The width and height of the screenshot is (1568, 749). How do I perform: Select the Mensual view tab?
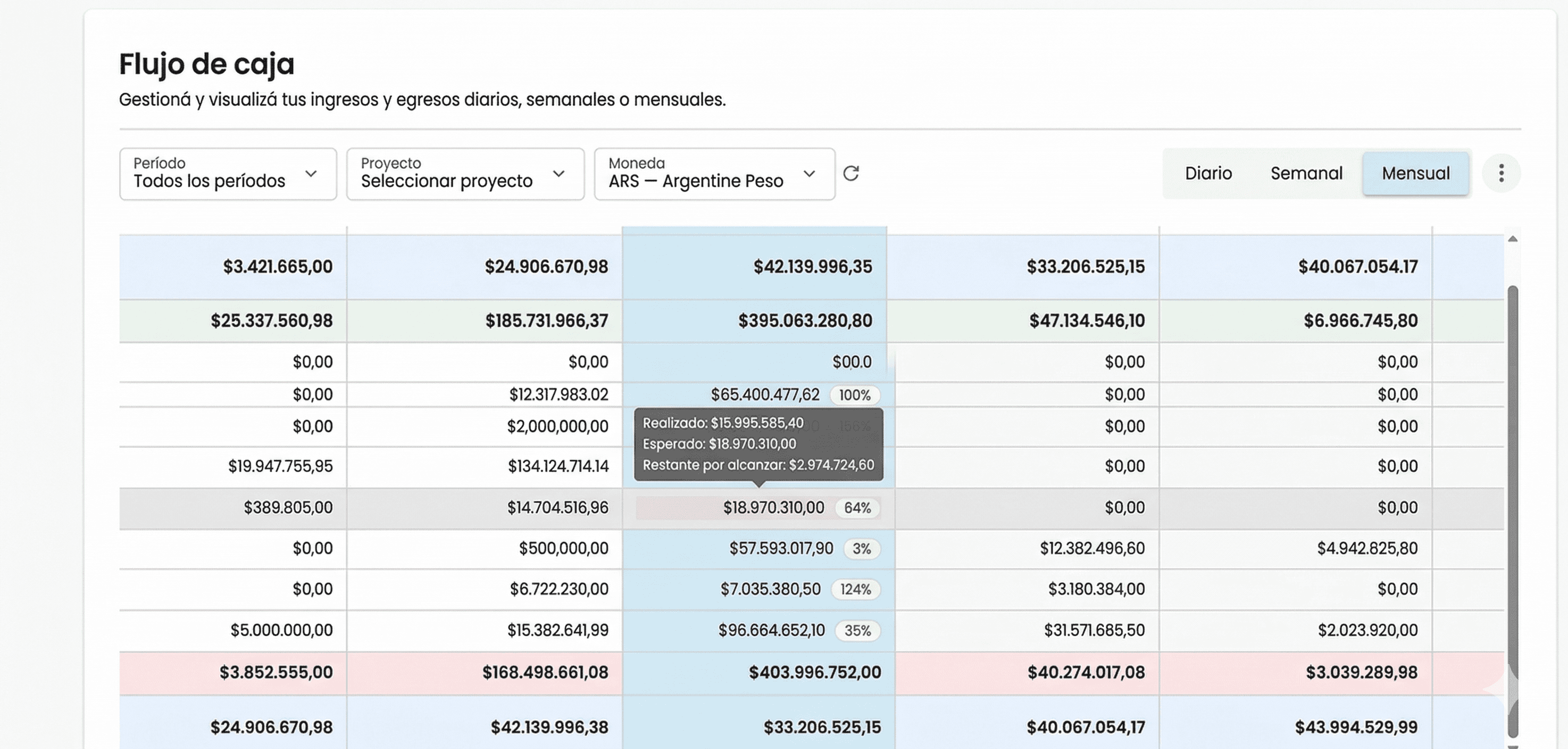tap(1416, 173)
